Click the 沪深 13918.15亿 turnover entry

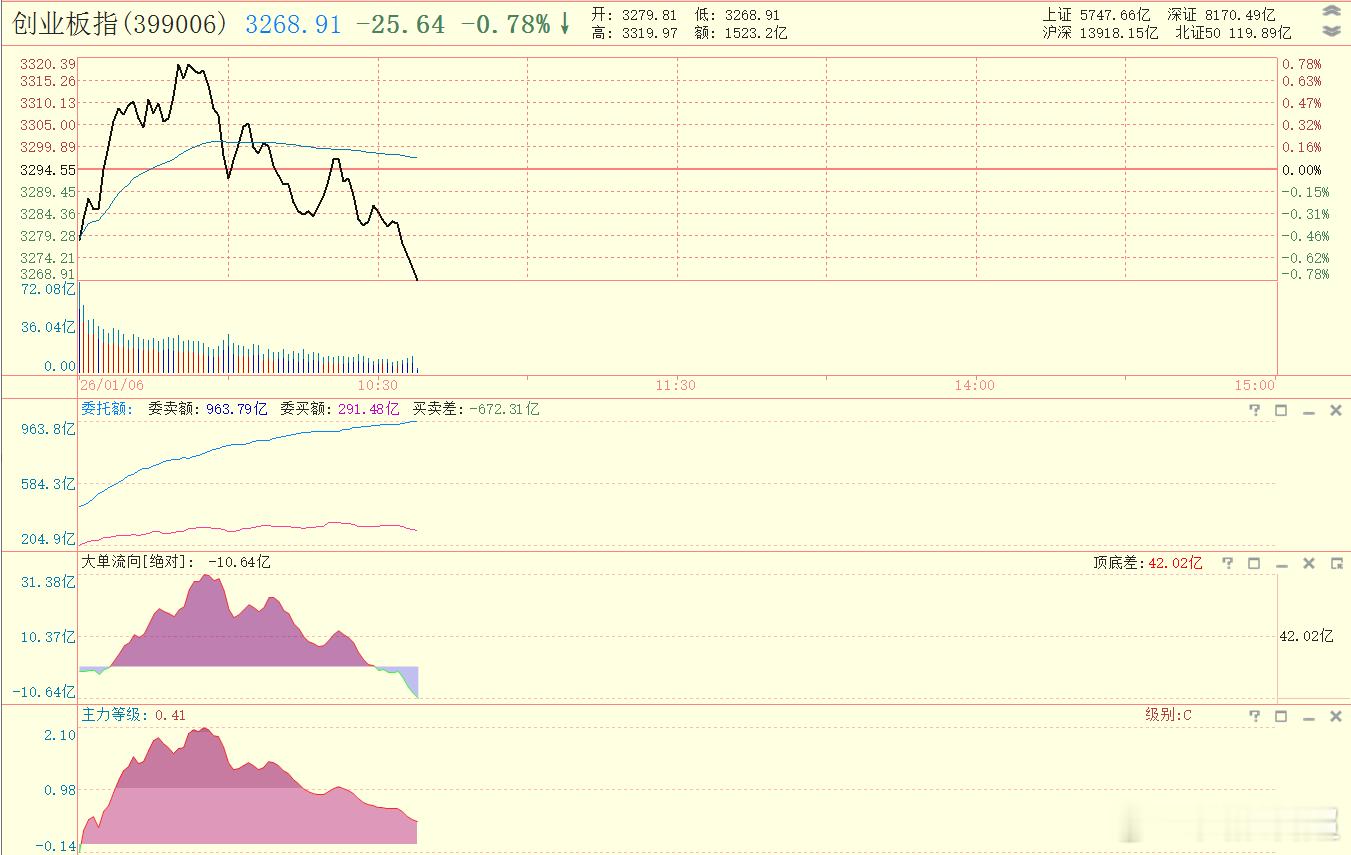(x=1100, y=33)
